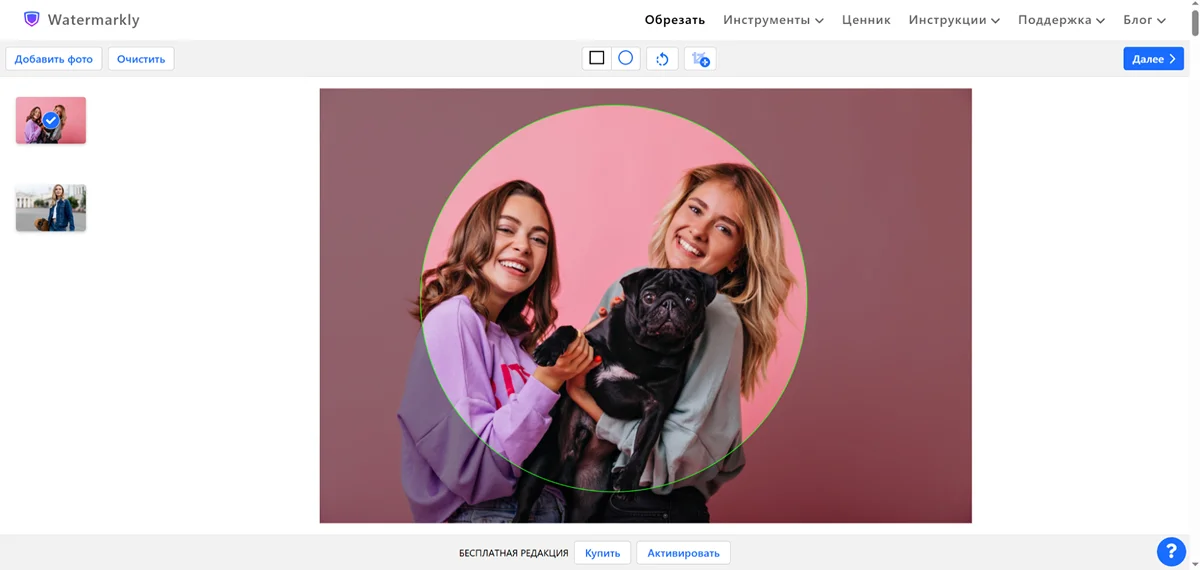Expand the Поддержка dropdown menu
This screenshot has height=570, width=1200.
click(1061, 20)
